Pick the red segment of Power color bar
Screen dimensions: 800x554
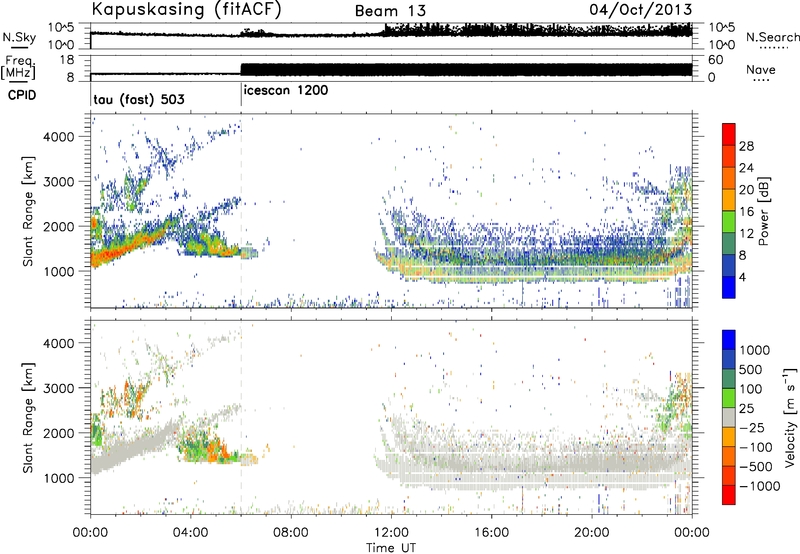coord(729,135)
